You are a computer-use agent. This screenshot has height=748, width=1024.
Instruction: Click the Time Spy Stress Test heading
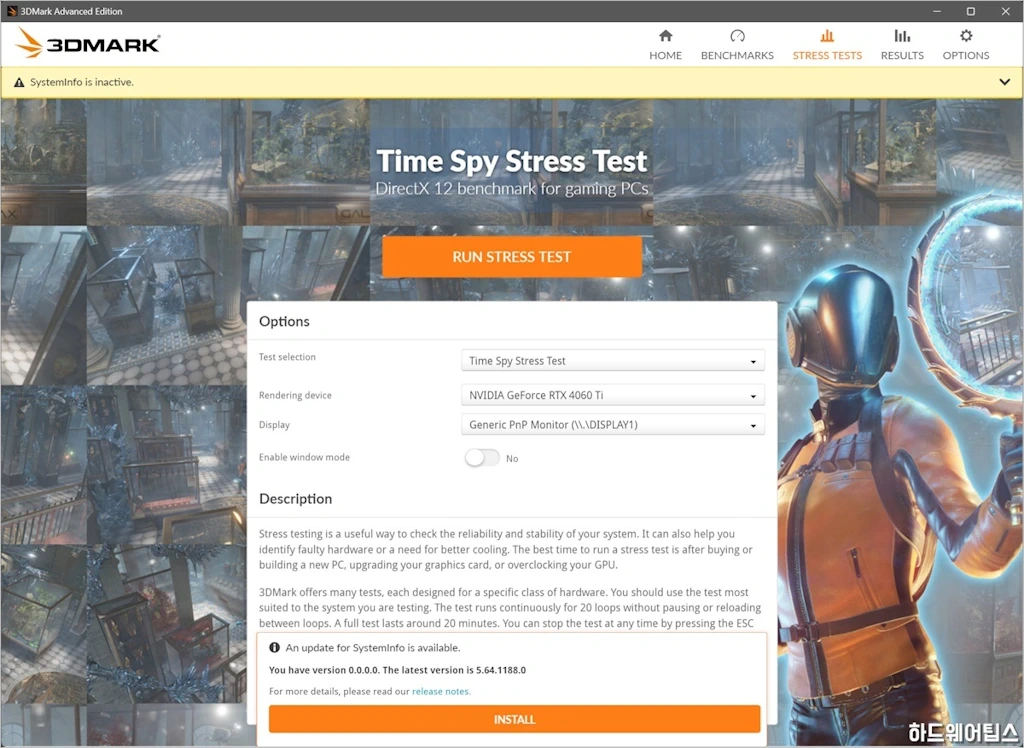pyautogui.click(x=512, y=161)
